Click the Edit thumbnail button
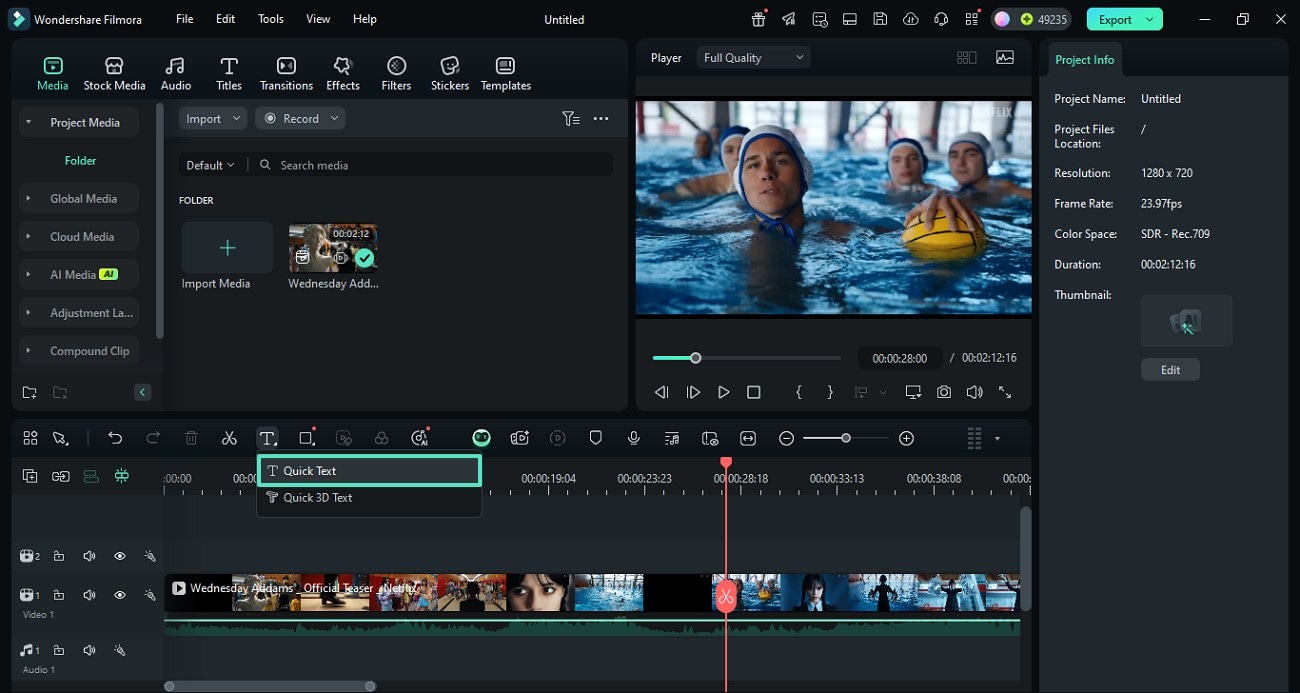 tap(1170, 370)
